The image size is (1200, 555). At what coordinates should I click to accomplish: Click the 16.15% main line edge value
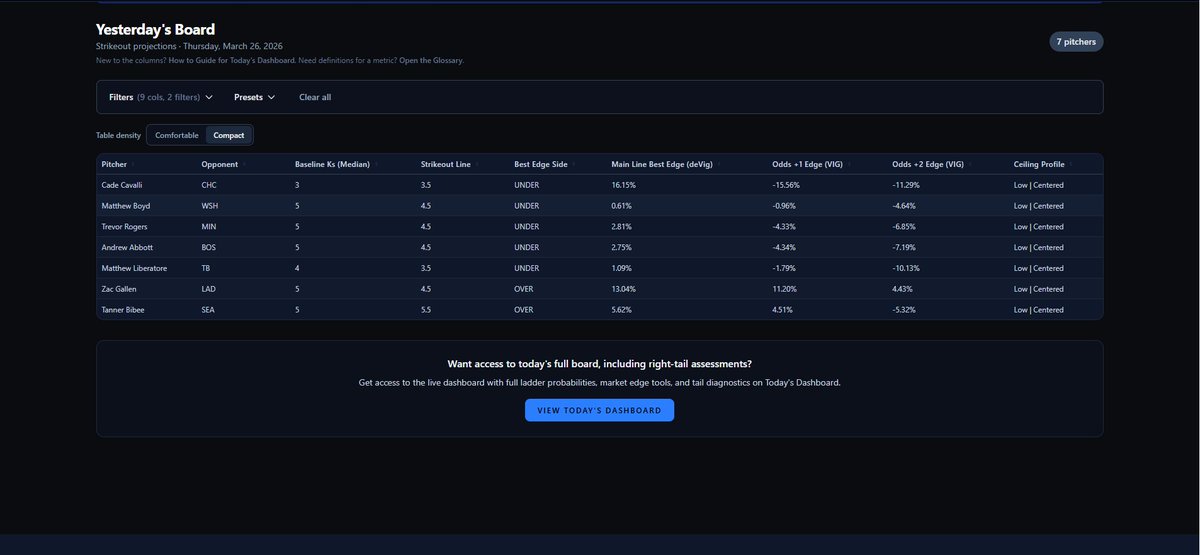pos(624,185)
